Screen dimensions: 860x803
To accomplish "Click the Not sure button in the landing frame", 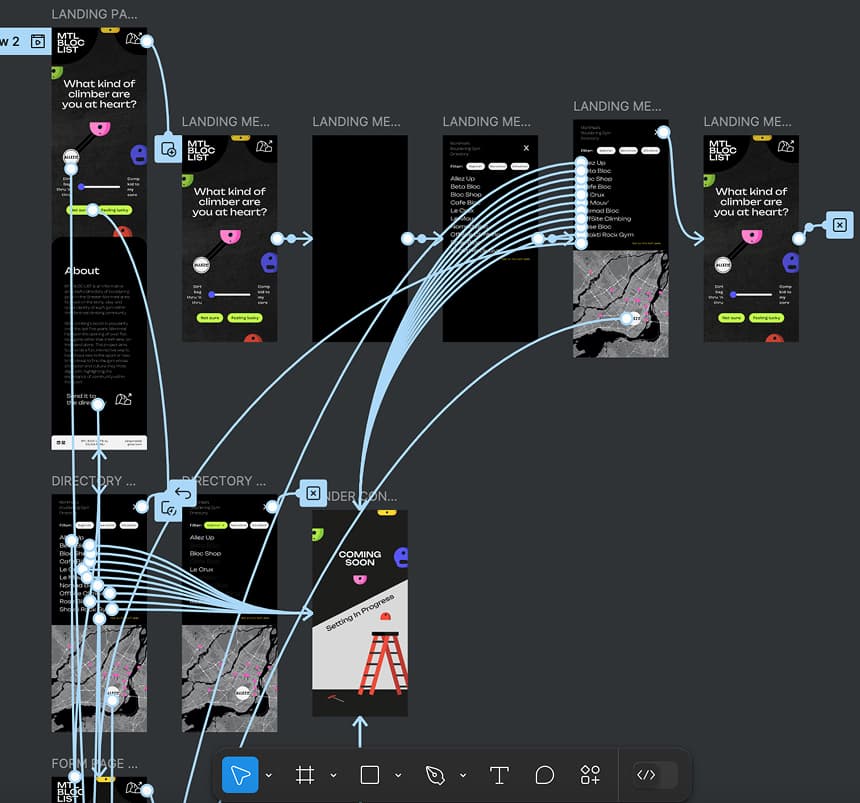I will coord(80,211).
